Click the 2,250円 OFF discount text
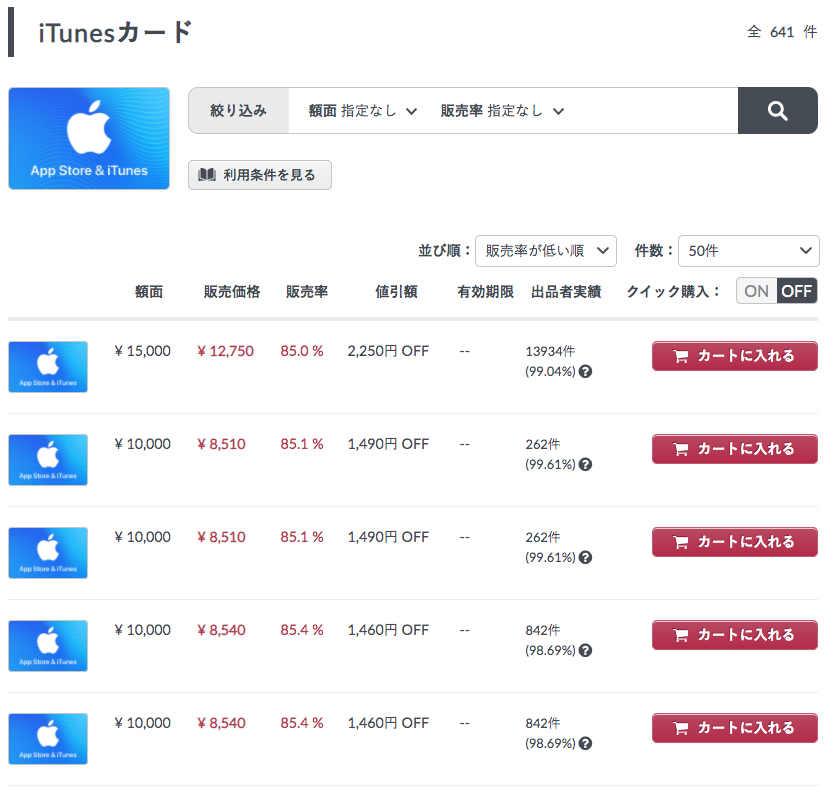This screenshot has width=827, height=787. tap(388, 351)
